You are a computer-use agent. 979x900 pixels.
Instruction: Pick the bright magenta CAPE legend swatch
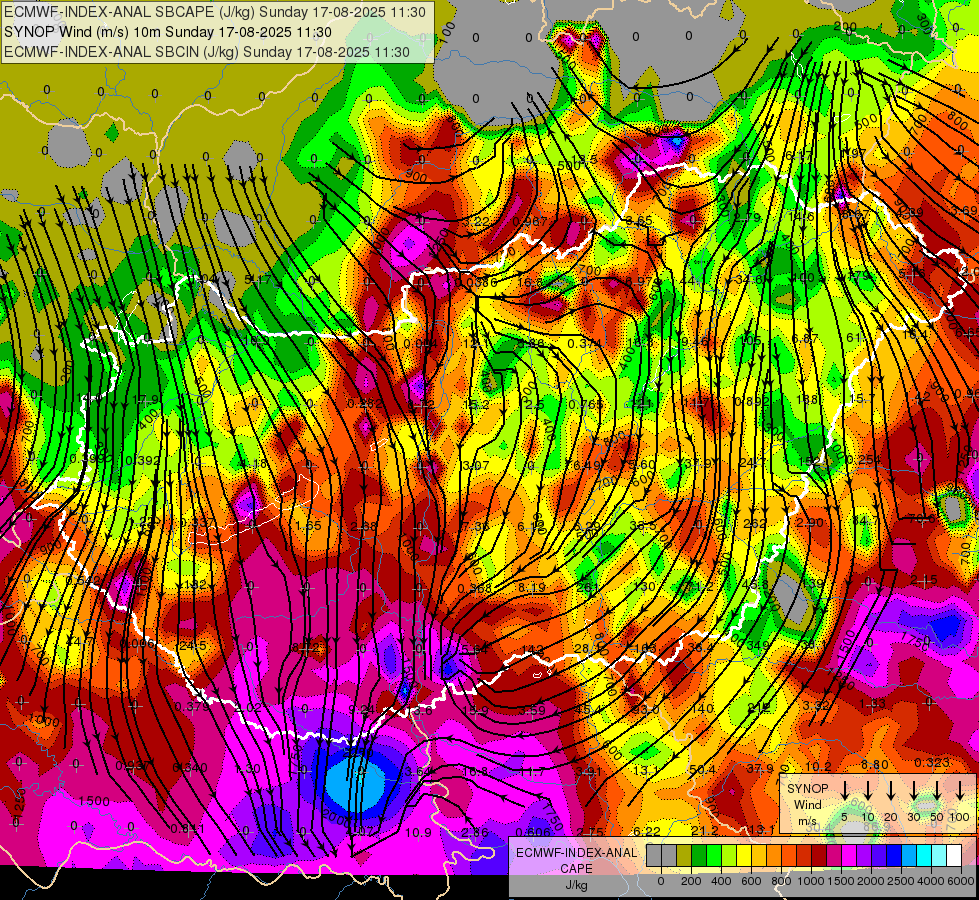coord(849,856)
